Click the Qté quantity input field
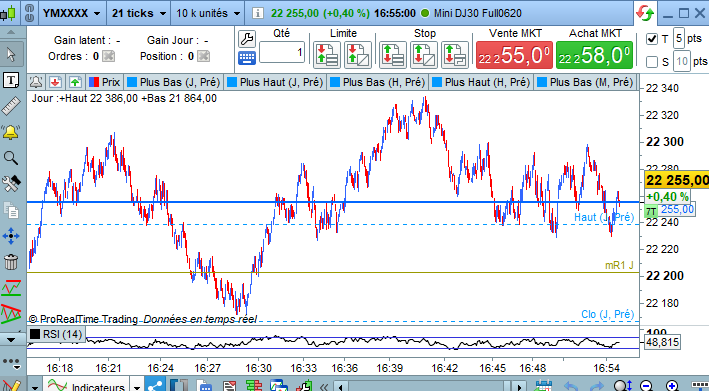The image size is (709, 391). 282,52
